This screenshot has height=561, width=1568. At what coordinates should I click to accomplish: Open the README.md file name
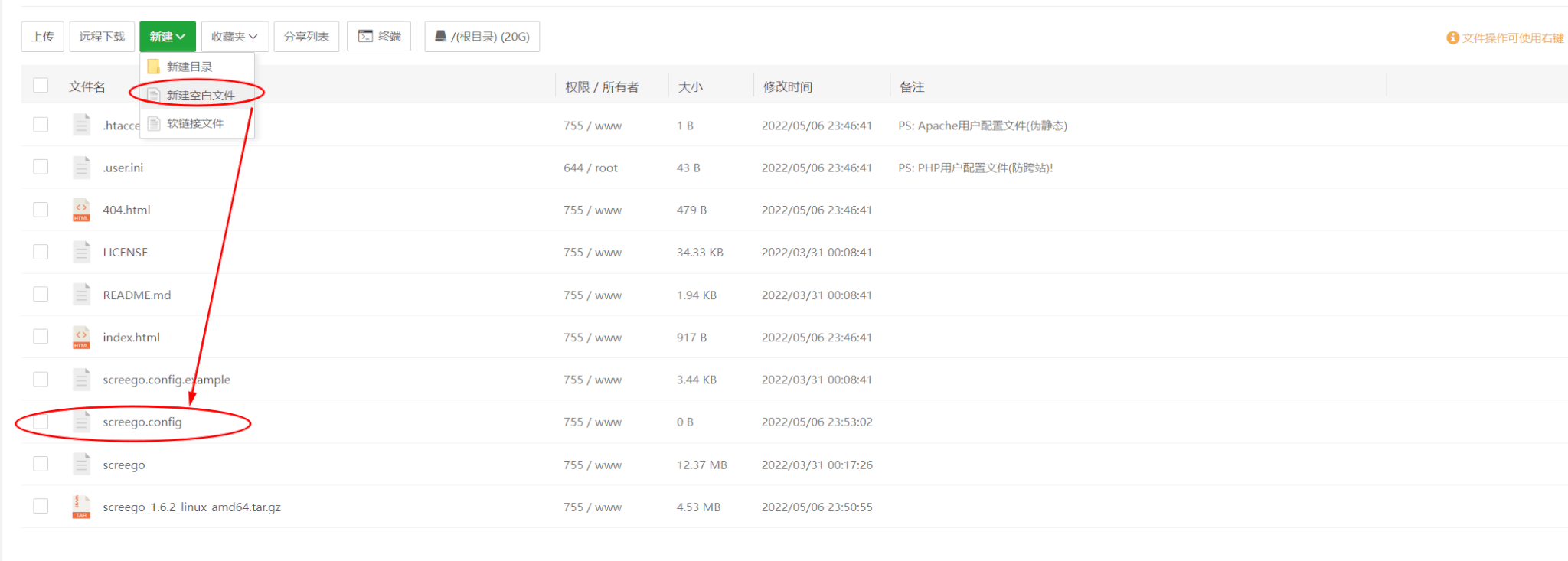pyautogui.click(x=137, y=295)
